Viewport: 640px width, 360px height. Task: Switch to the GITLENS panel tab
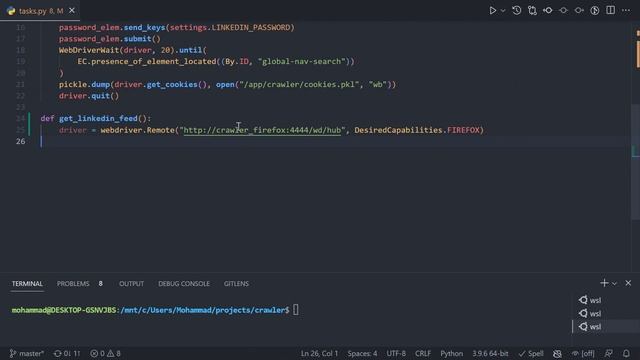[x=236, y=284]
